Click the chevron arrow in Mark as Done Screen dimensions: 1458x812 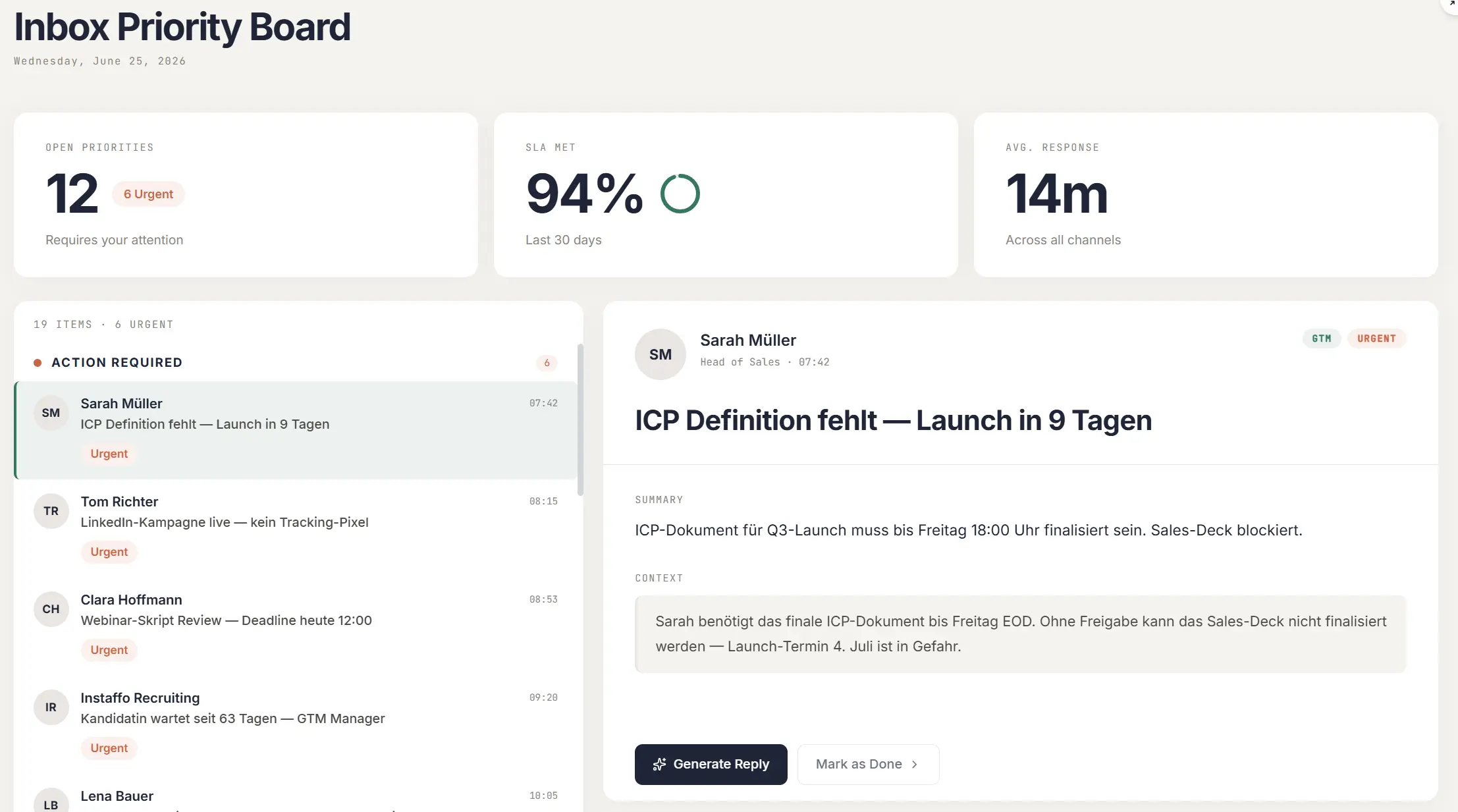(915, 764)
